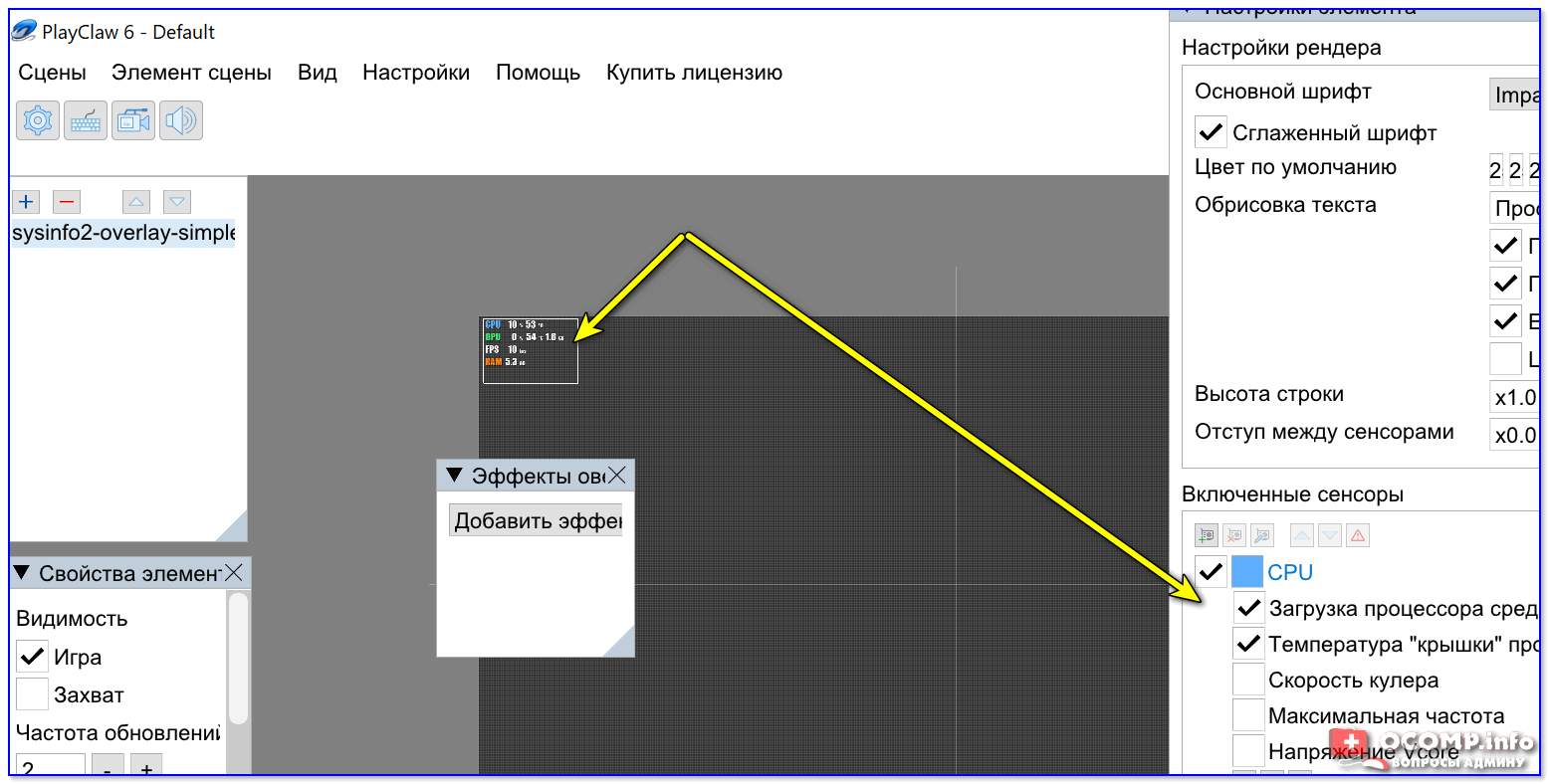
Task: Collapse the Свойства элемента panel triangle
Action: tap(22, 573)
